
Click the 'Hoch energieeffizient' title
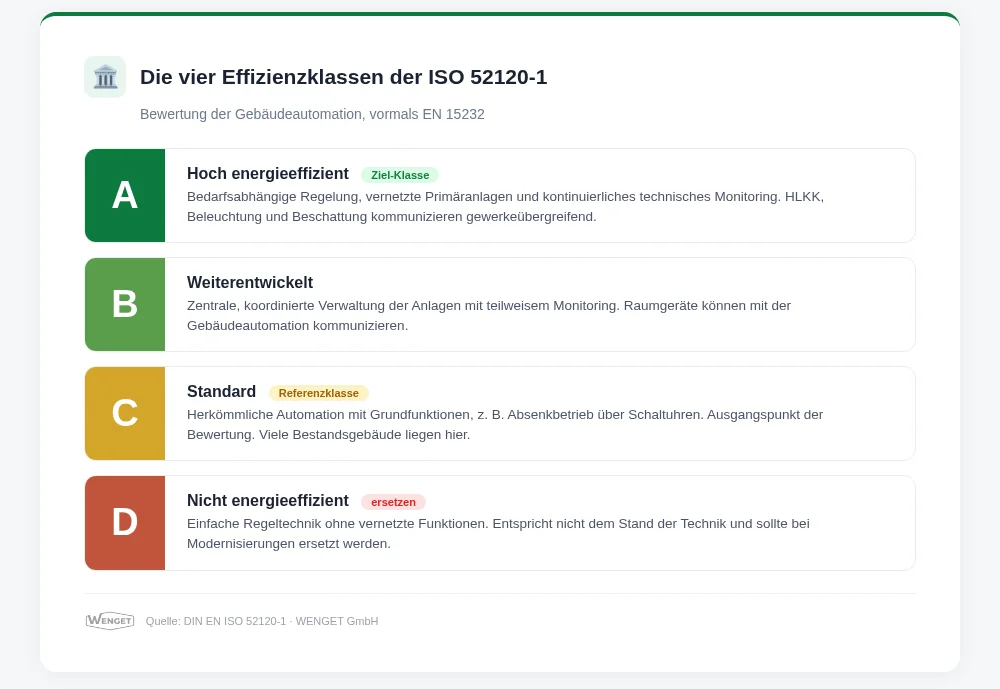tap(268, 174)
